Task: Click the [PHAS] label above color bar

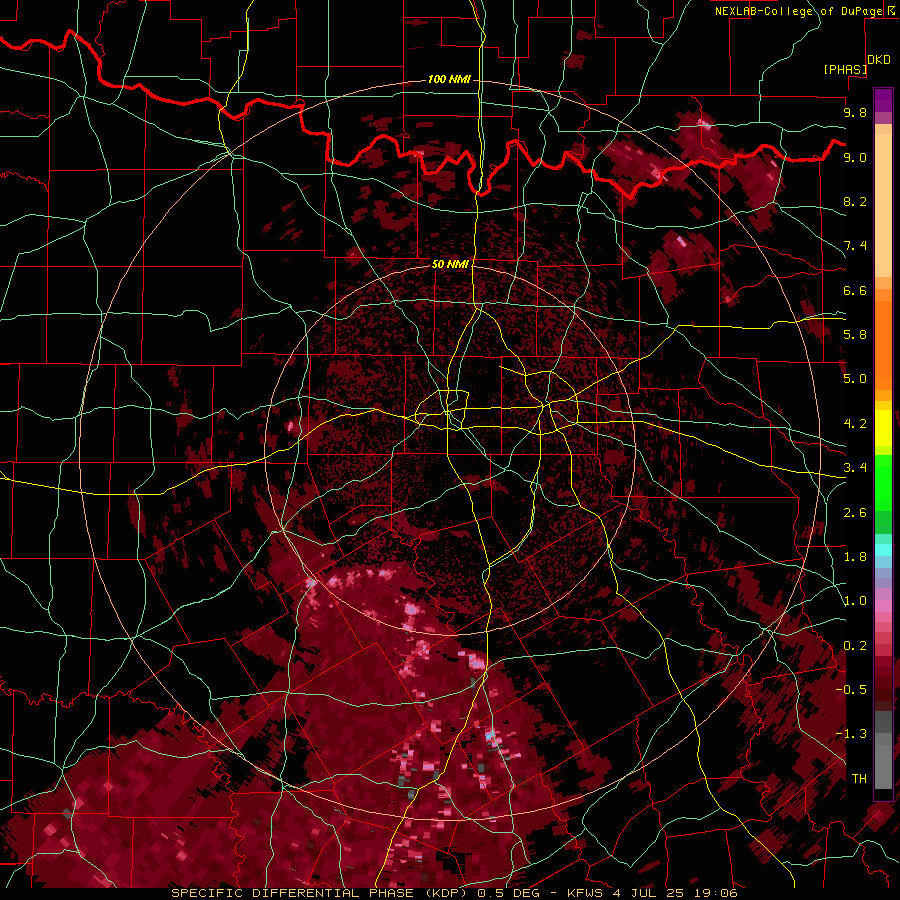Action: 845,69
